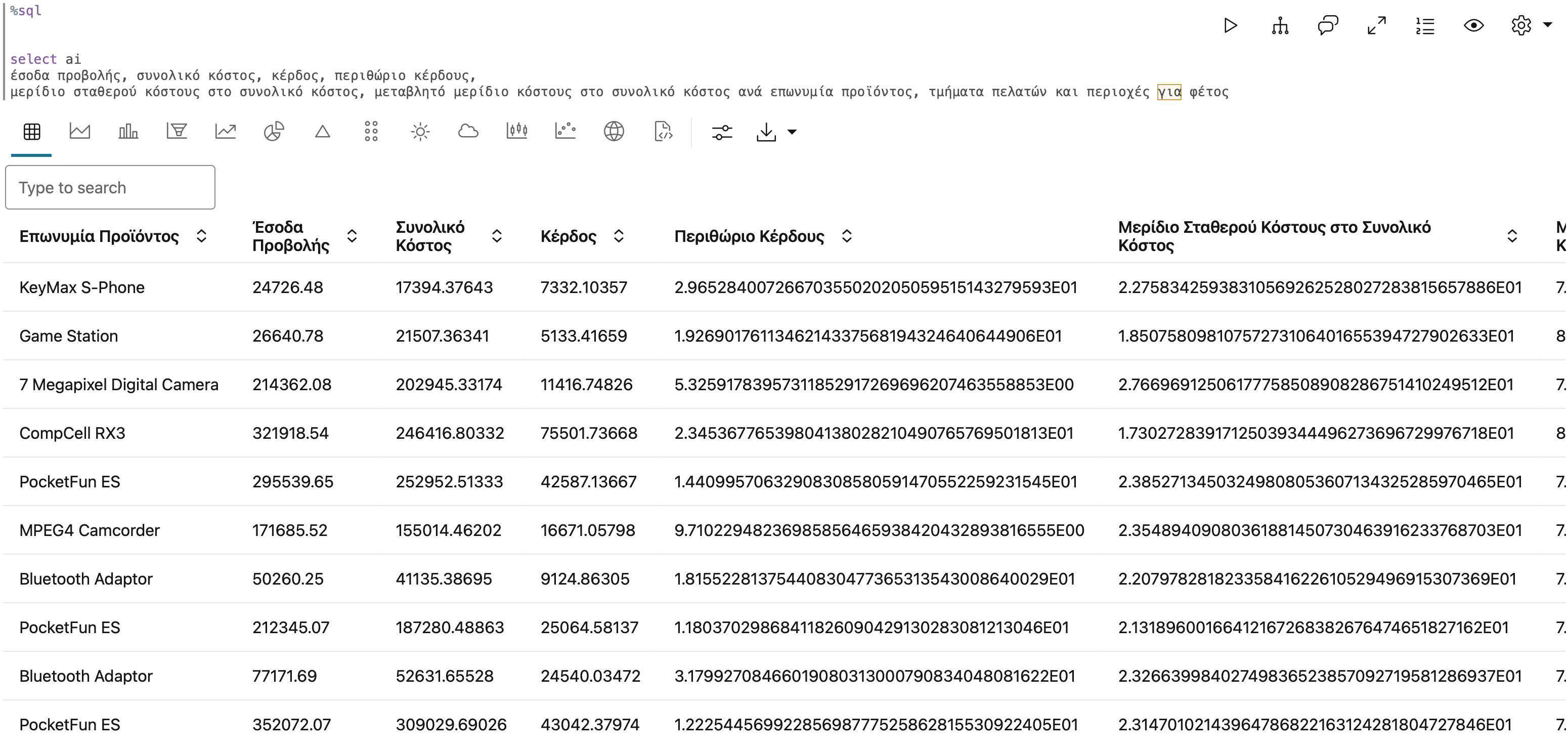This screenshot has width=1568, height=745.
Task: Select total cost value 41135.38695
Action: 444,580
